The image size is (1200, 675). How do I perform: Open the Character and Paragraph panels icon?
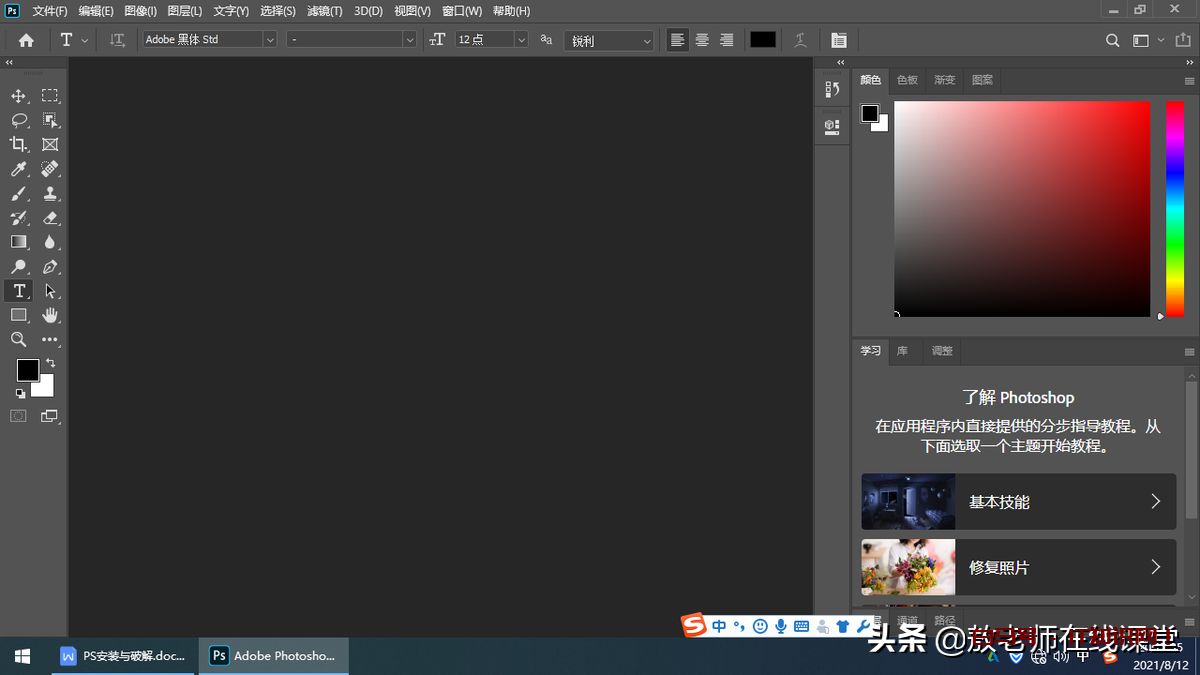tap(838, 40)
